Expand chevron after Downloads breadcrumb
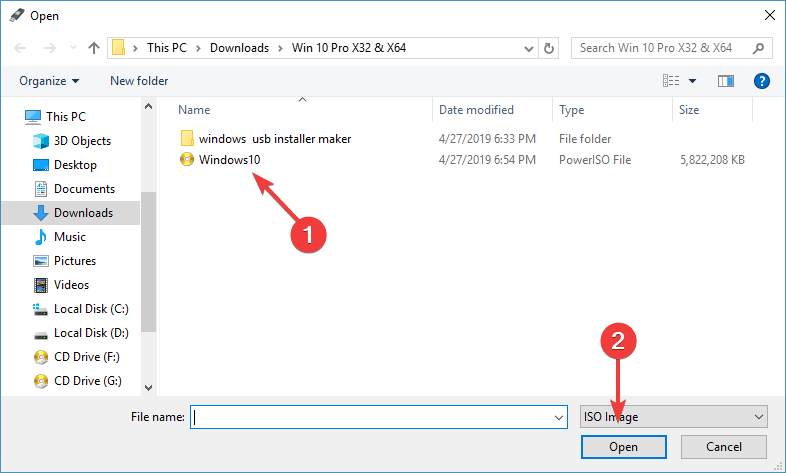 click(281, 48)
